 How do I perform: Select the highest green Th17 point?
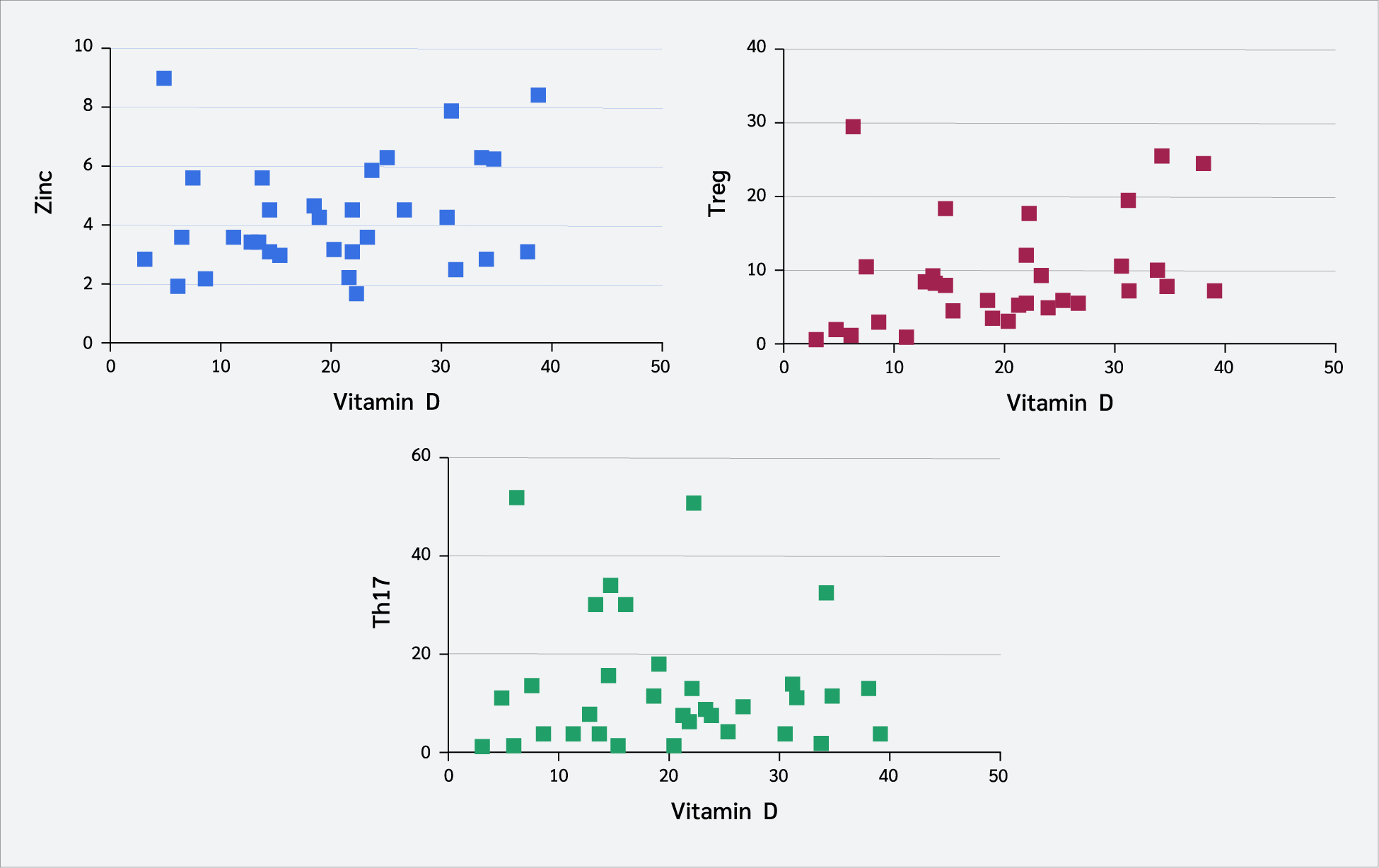(x=517, y=498)
